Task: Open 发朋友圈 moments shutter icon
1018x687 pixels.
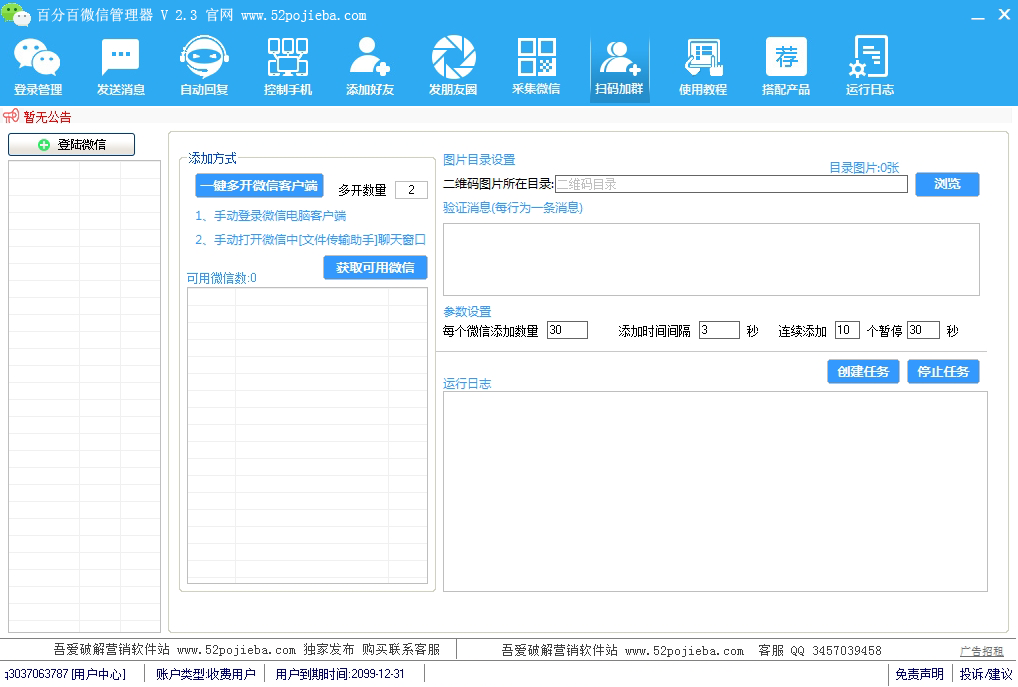Action: [453, 67]
